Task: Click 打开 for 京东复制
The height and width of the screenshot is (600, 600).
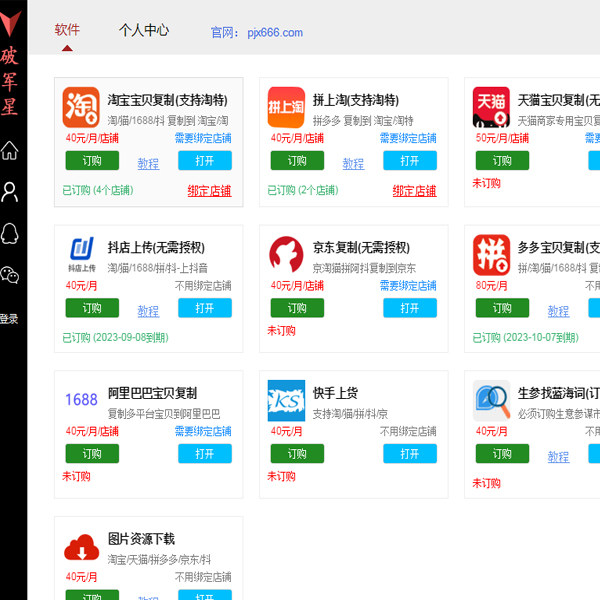Action: 410,308
